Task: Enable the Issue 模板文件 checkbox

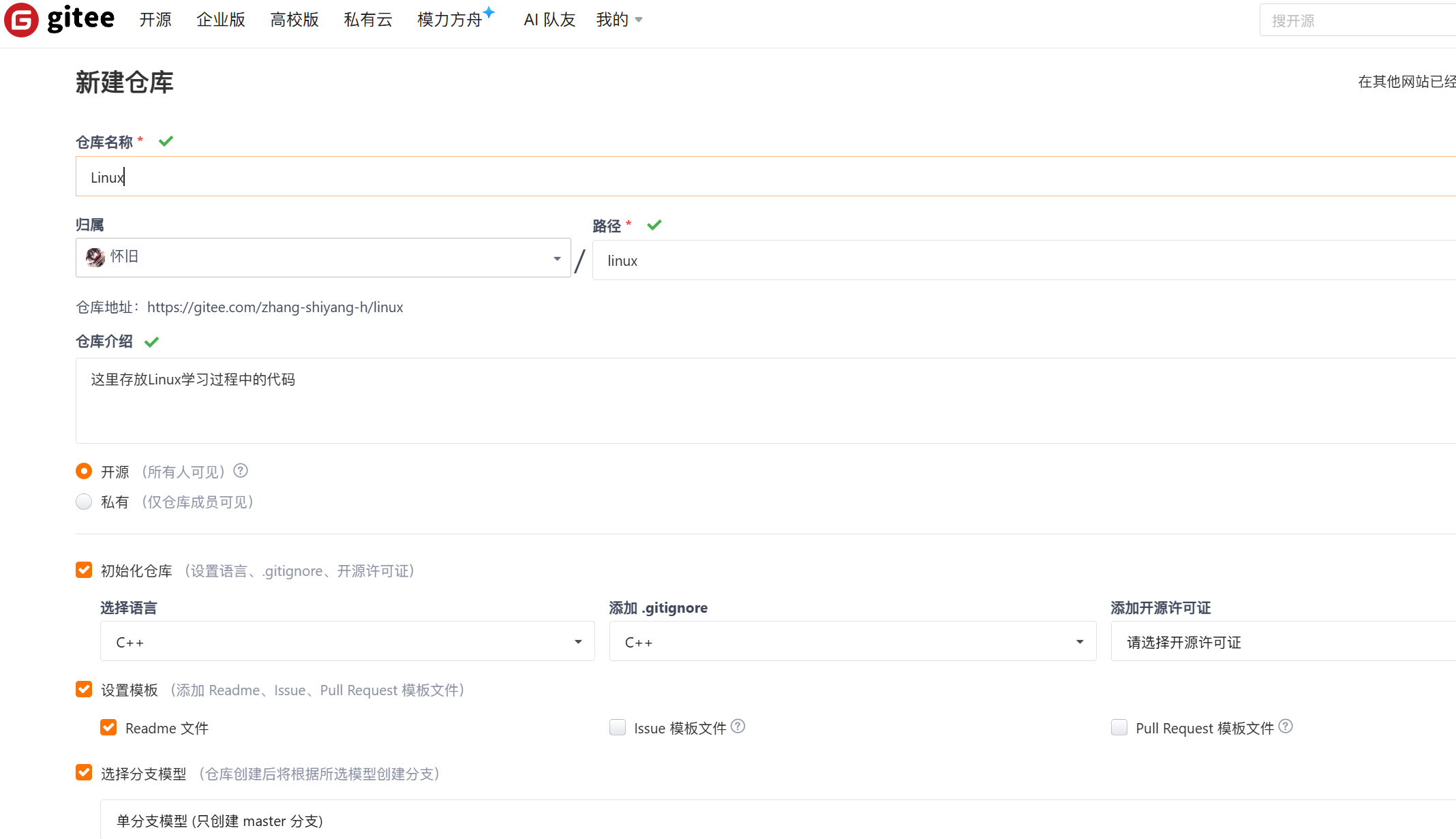Action: point(617,727)
